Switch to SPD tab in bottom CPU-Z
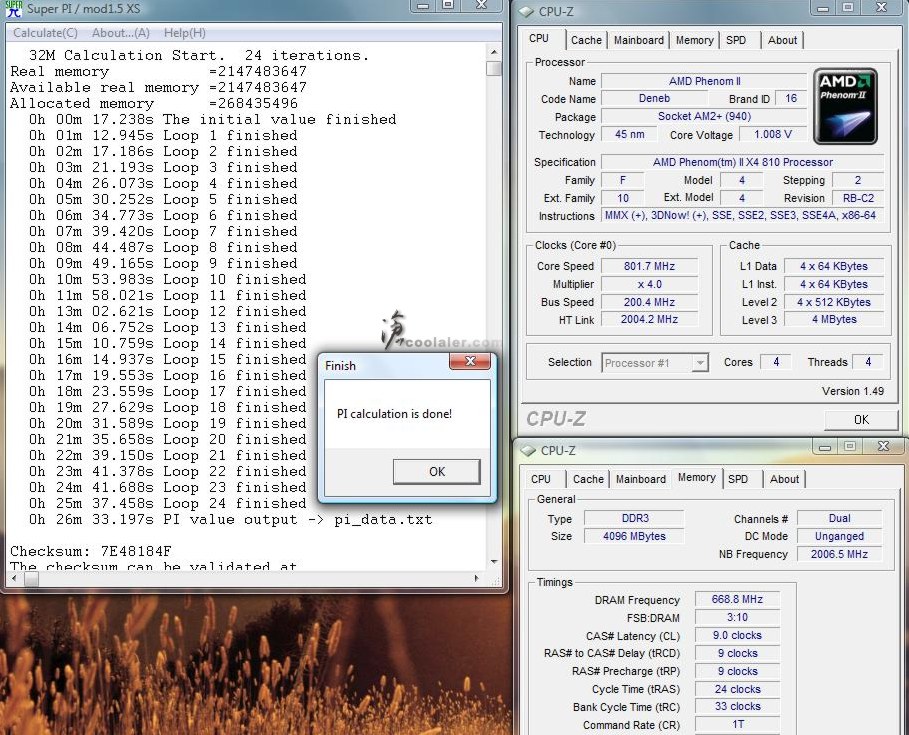Viewport: 909px width, 735px height. click(x=737, y=479)
